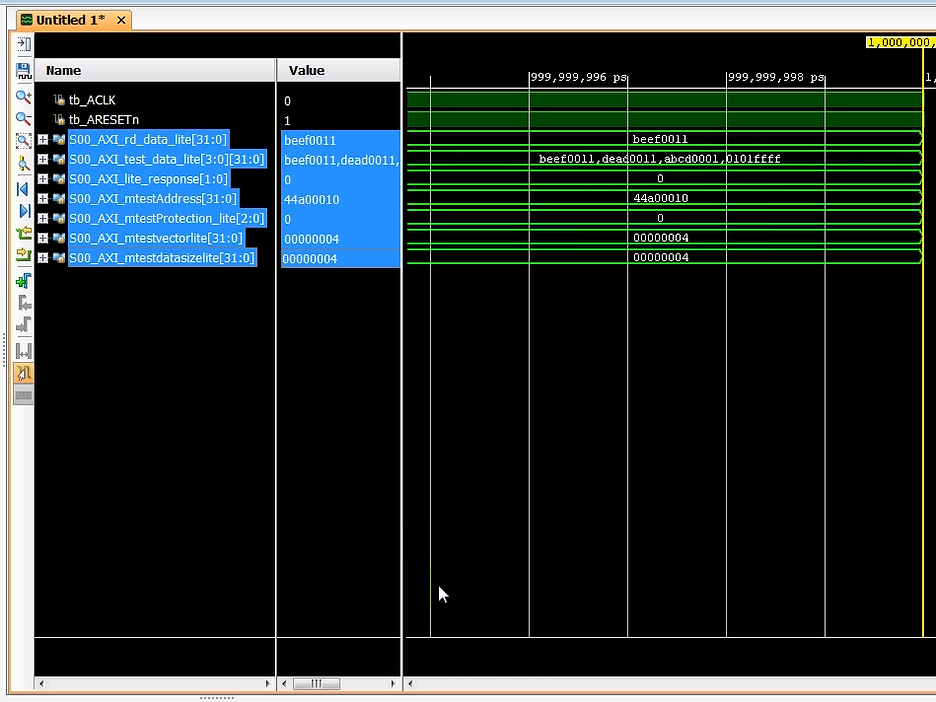This screenshot has height=702, width=936.
Task: Zoom waveform to full view
Action: (23, 141)
